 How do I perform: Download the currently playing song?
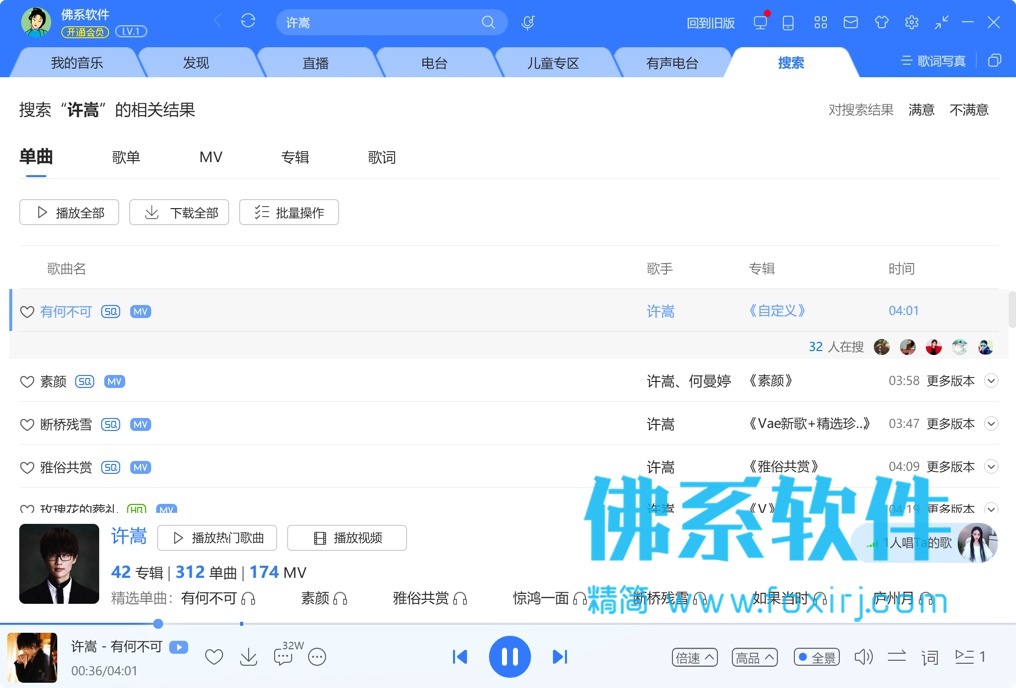click(248, 657)
